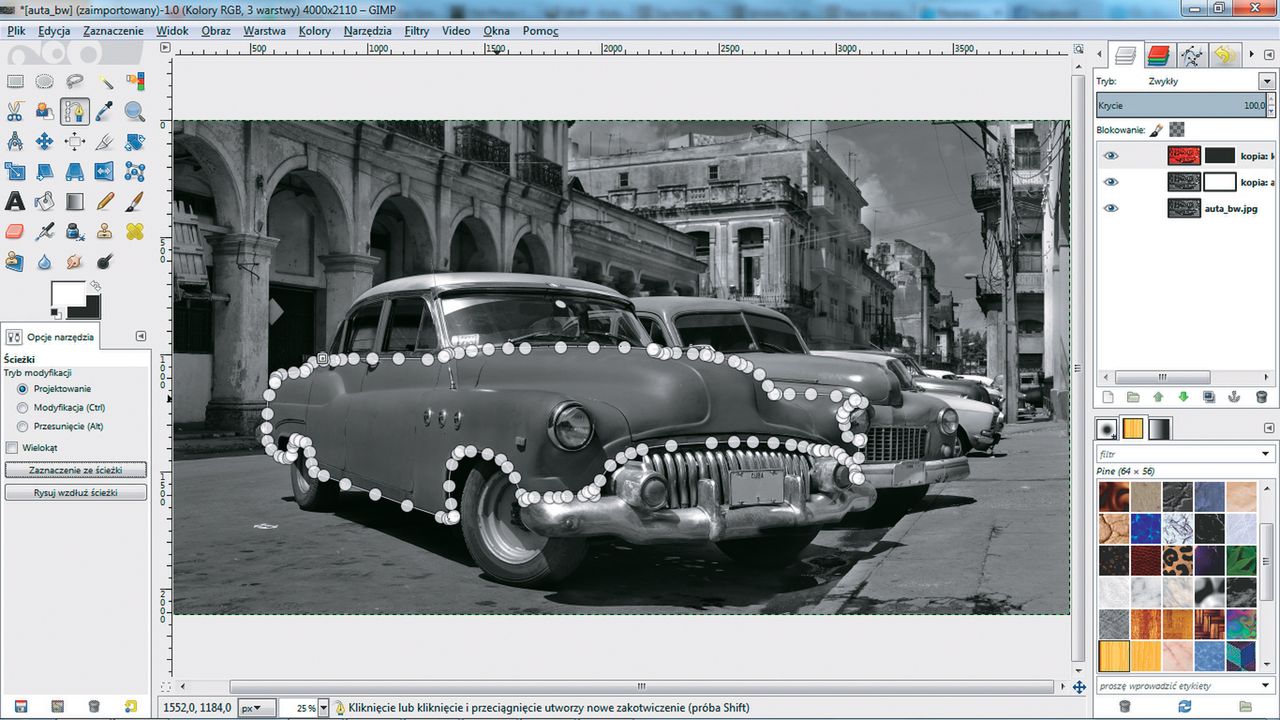Open the Filtry menu
This screenshot has width=1280, height=720.
tap(417, 31)
